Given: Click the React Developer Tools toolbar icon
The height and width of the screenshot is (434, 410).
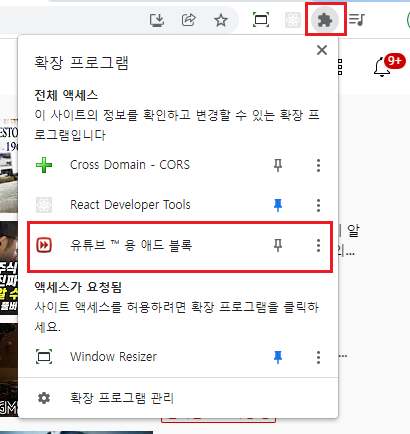Looking at the screenshot, I should coord(293,20).
